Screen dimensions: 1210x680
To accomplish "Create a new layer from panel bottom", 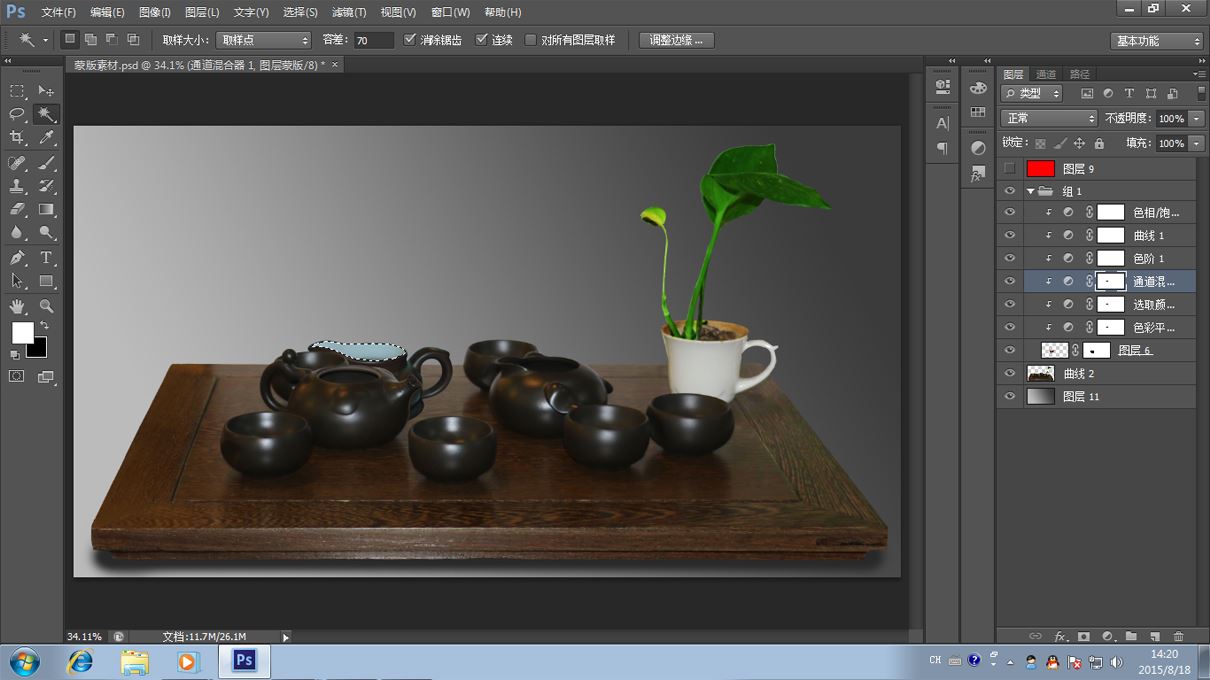I will tap(1154, 636).
